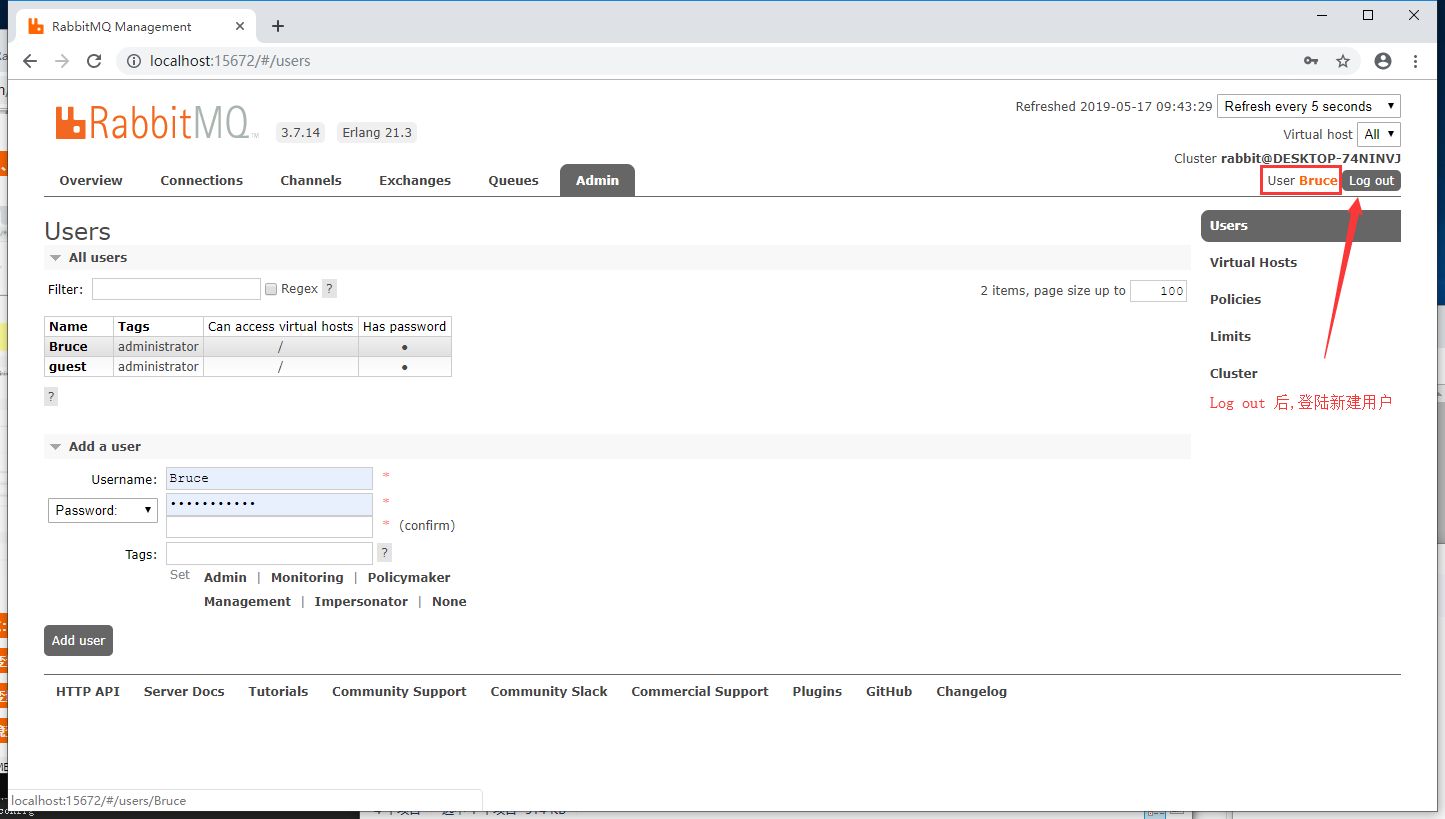Open help icon next to Regex
Image resolution: width=1445 pixels, height=819 pixels.
tap(329, 289)
